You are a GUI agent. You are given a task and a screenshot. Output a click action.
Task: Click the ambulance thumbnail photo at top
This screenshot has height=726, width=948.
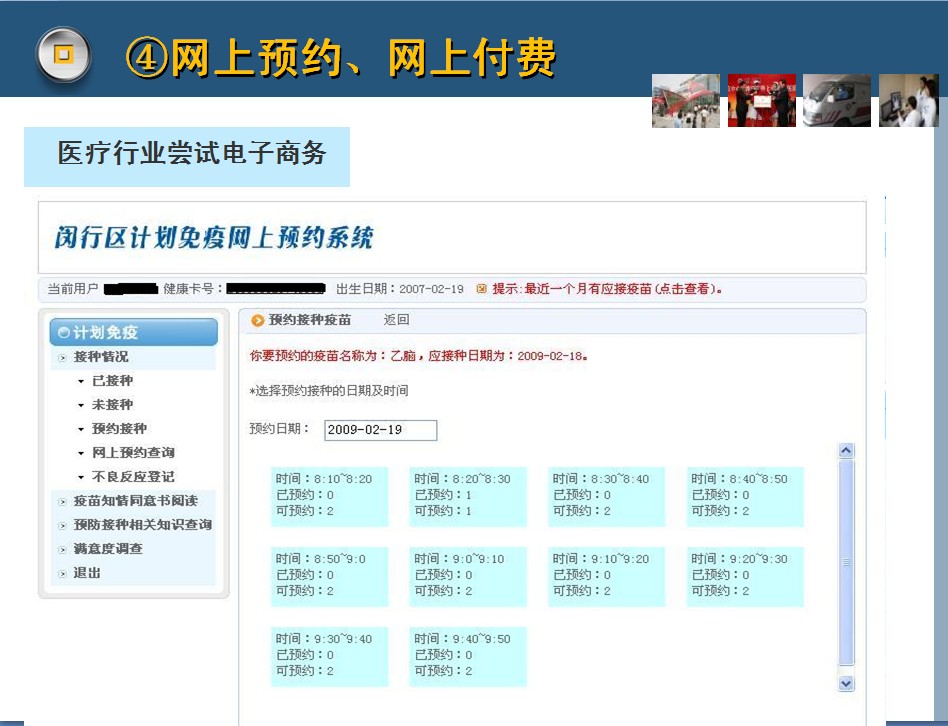click(836, 101)
